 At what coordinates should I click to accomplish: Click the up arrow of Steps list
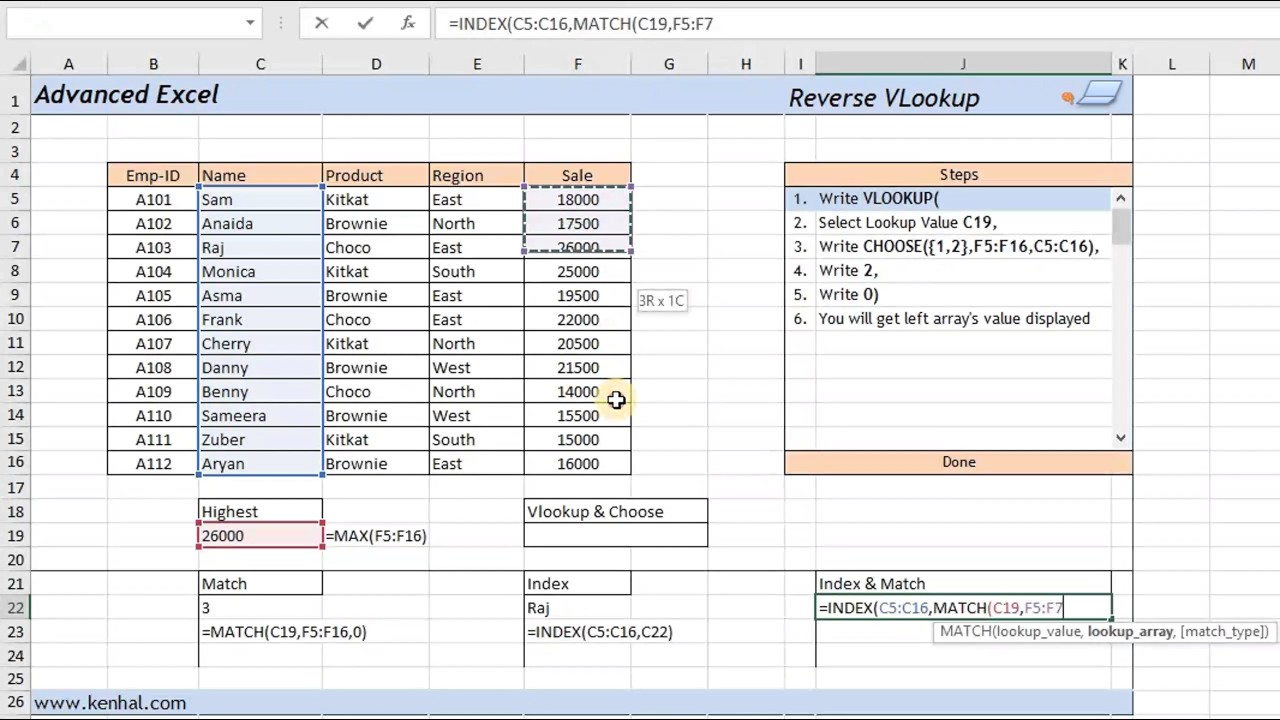[1121, 198]
